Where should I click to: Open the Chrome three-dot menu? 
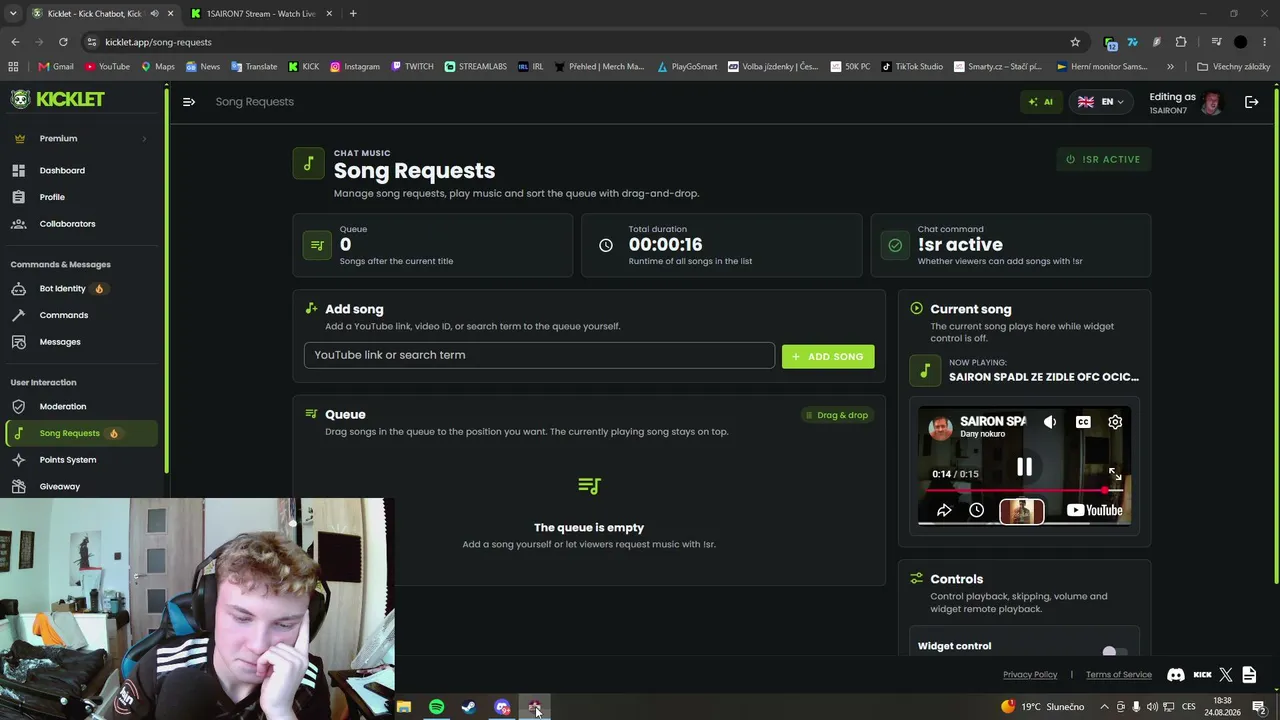click(x=1265, y=42)
